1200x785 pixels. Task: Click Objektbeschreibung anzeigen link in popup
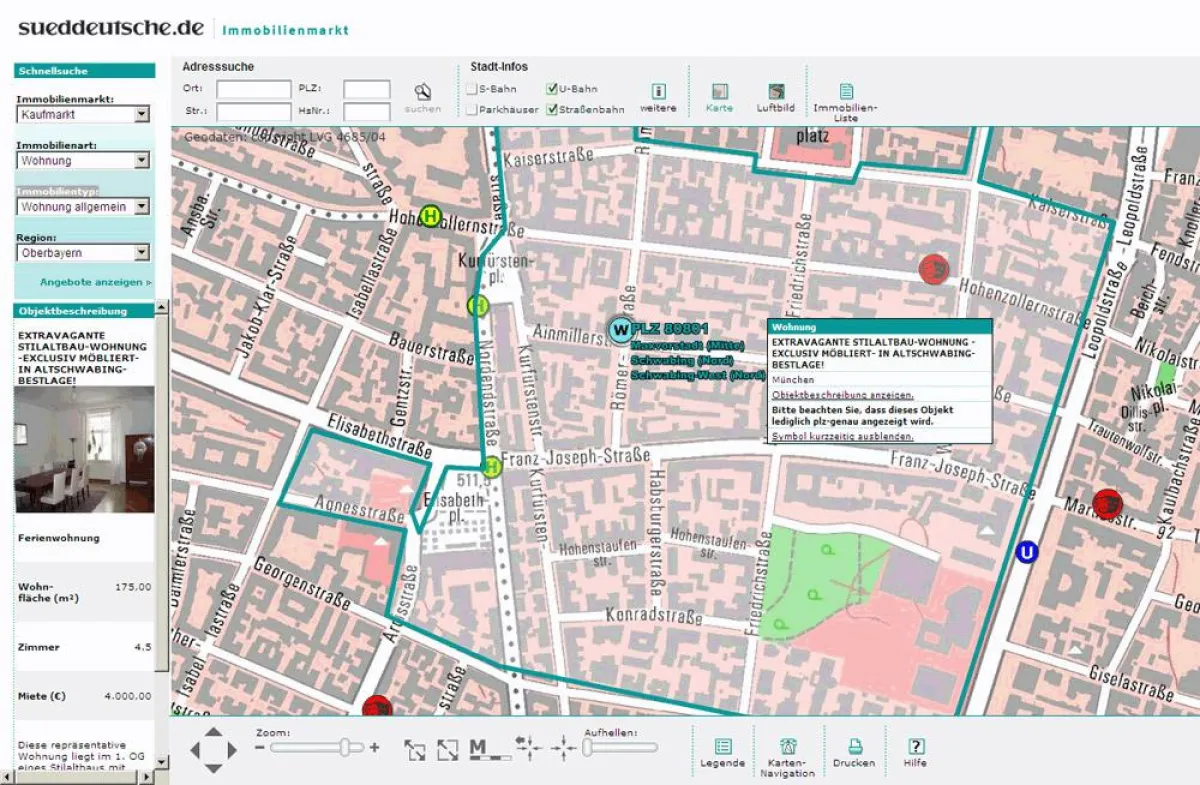pos(842,395)
